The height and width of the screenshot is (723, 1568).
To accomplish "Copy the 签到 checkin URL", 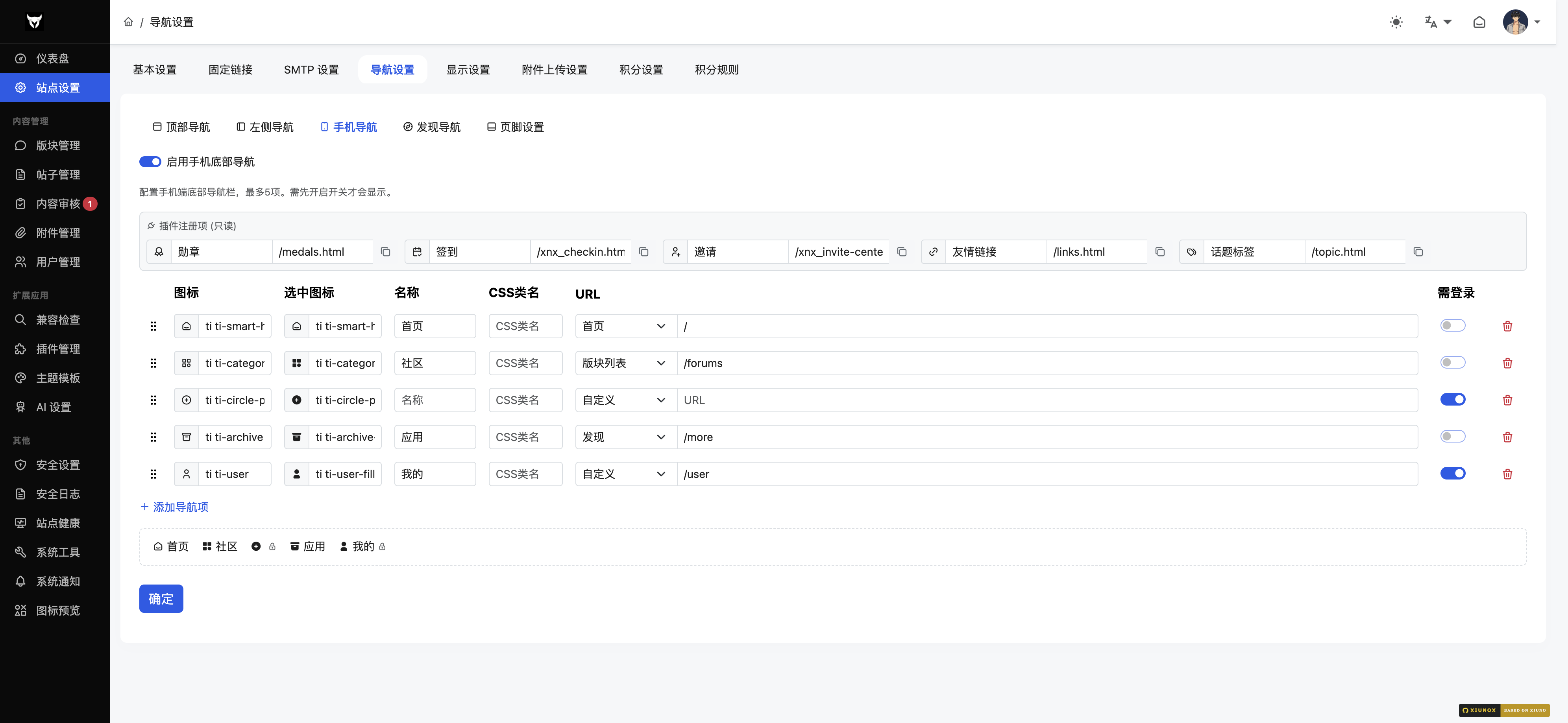I will (x=643, y=252).
